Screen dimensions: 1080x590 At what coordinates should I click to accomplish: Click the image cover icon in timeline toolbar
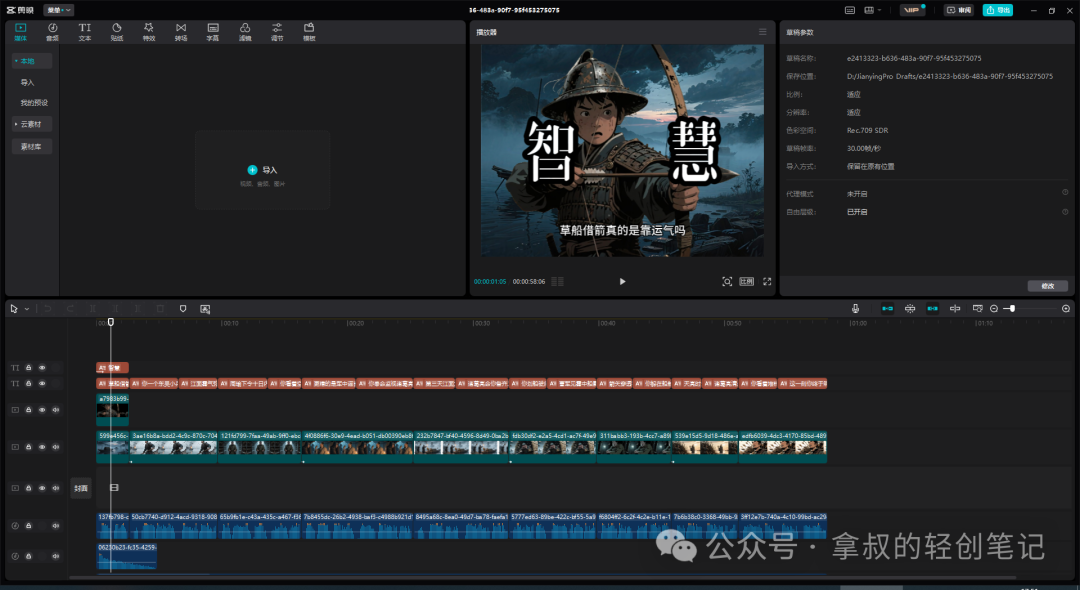(x=205, y=309)
